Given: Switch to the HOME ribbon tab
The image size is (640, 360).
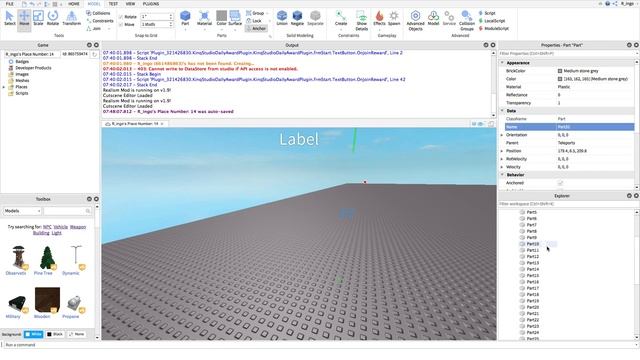Looking at the screenshot, I should (x=74, y=4).
